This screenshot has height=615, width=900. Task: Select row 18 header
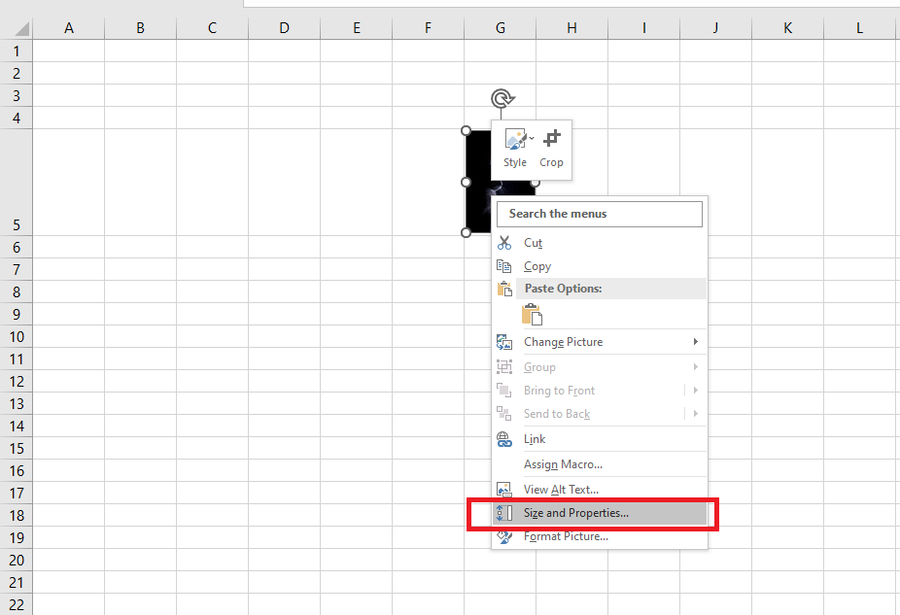pos(16,515)
